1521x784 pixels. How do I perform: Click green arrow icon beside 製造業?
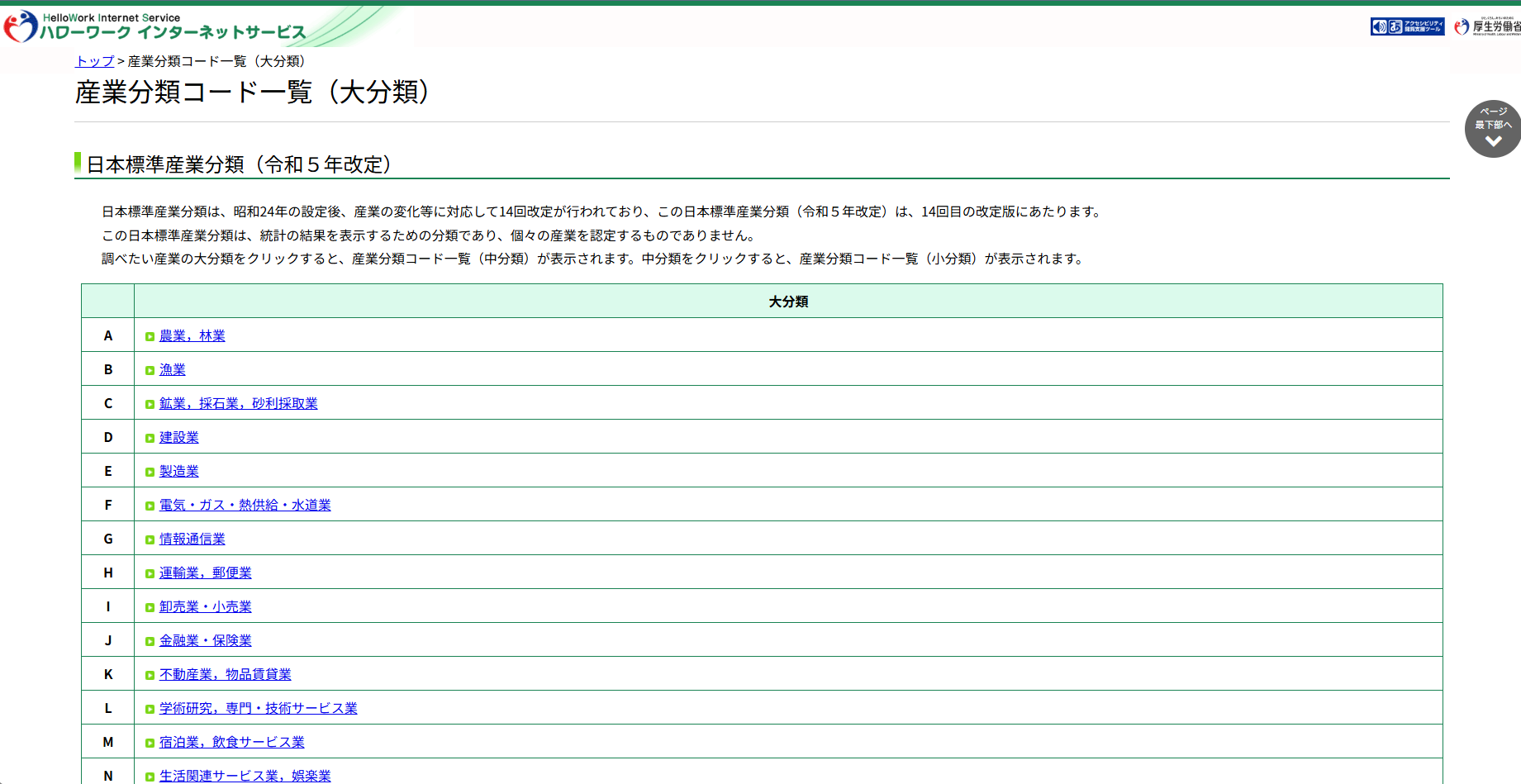[x=150, y=472]
